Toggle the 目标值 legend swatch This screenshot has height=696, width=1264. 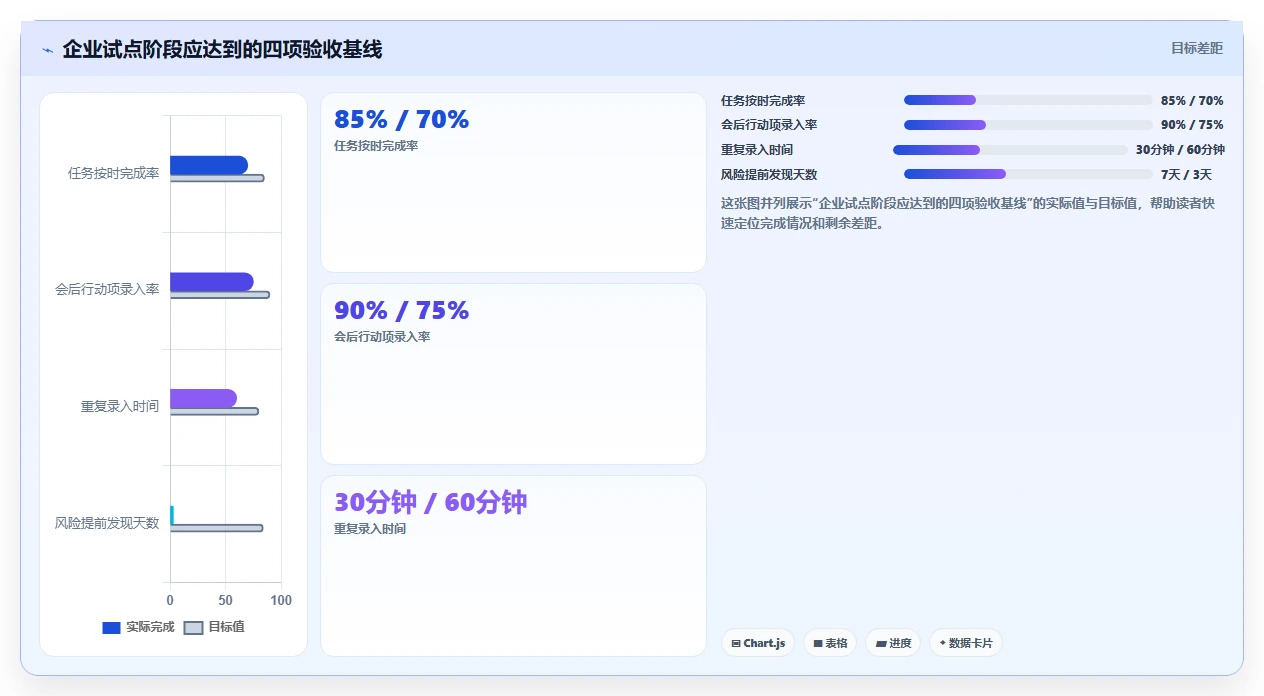click(x=194, y=628)
